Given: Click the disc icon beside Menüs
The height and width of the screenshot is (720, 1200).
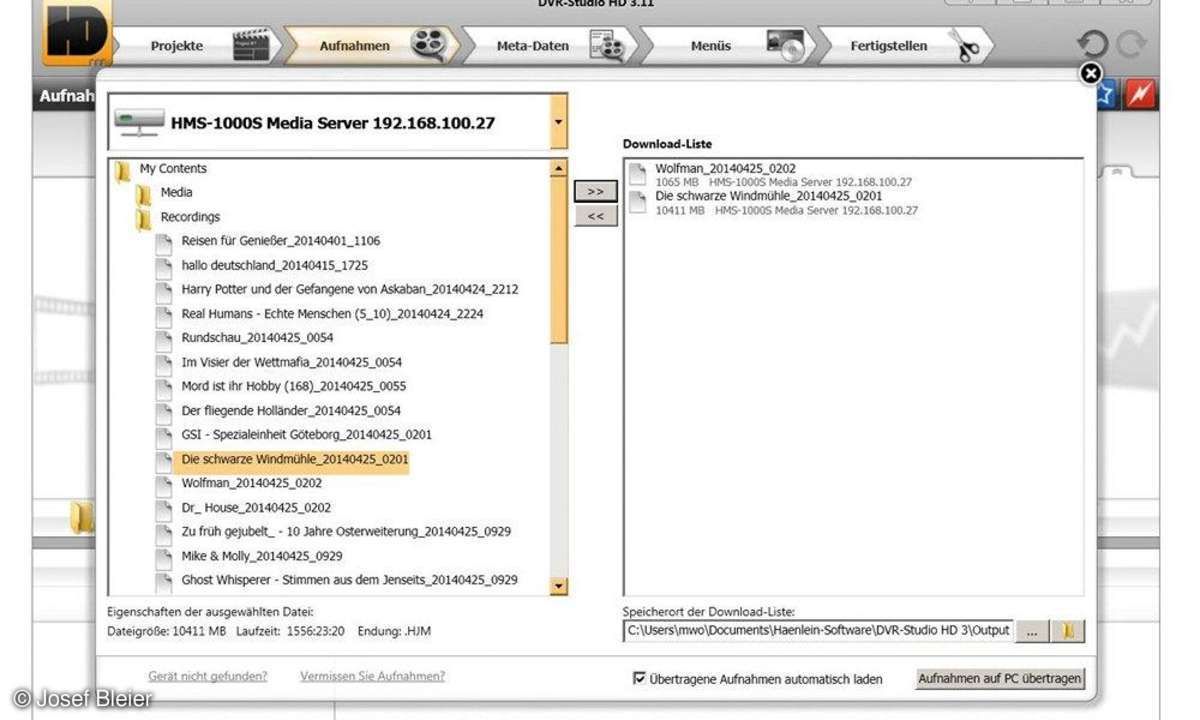Looking at the screenshot, I should pos(785,45).
